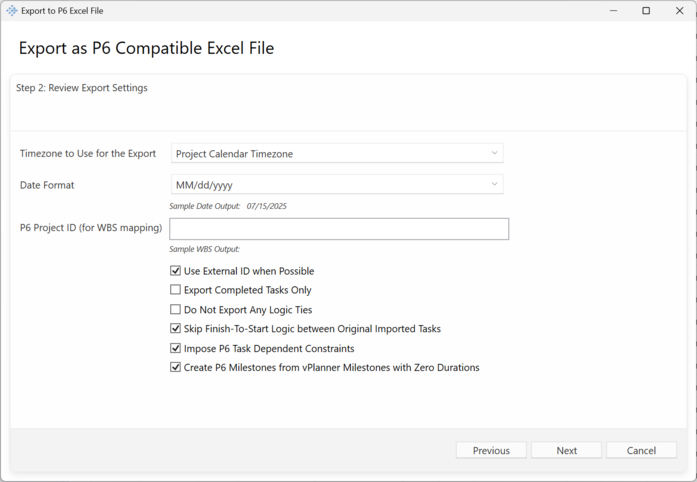Proceed with the Next button

pos(566,451)
